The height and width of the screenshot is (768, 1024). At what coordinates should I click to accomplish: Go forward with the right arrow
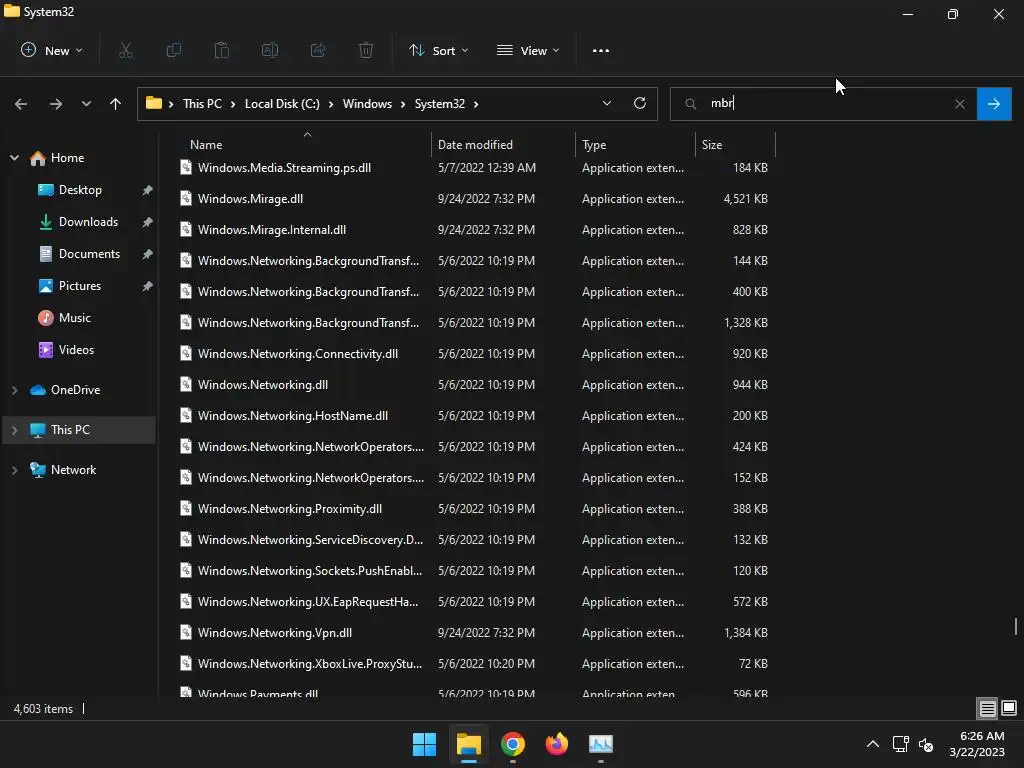[56, 104]
